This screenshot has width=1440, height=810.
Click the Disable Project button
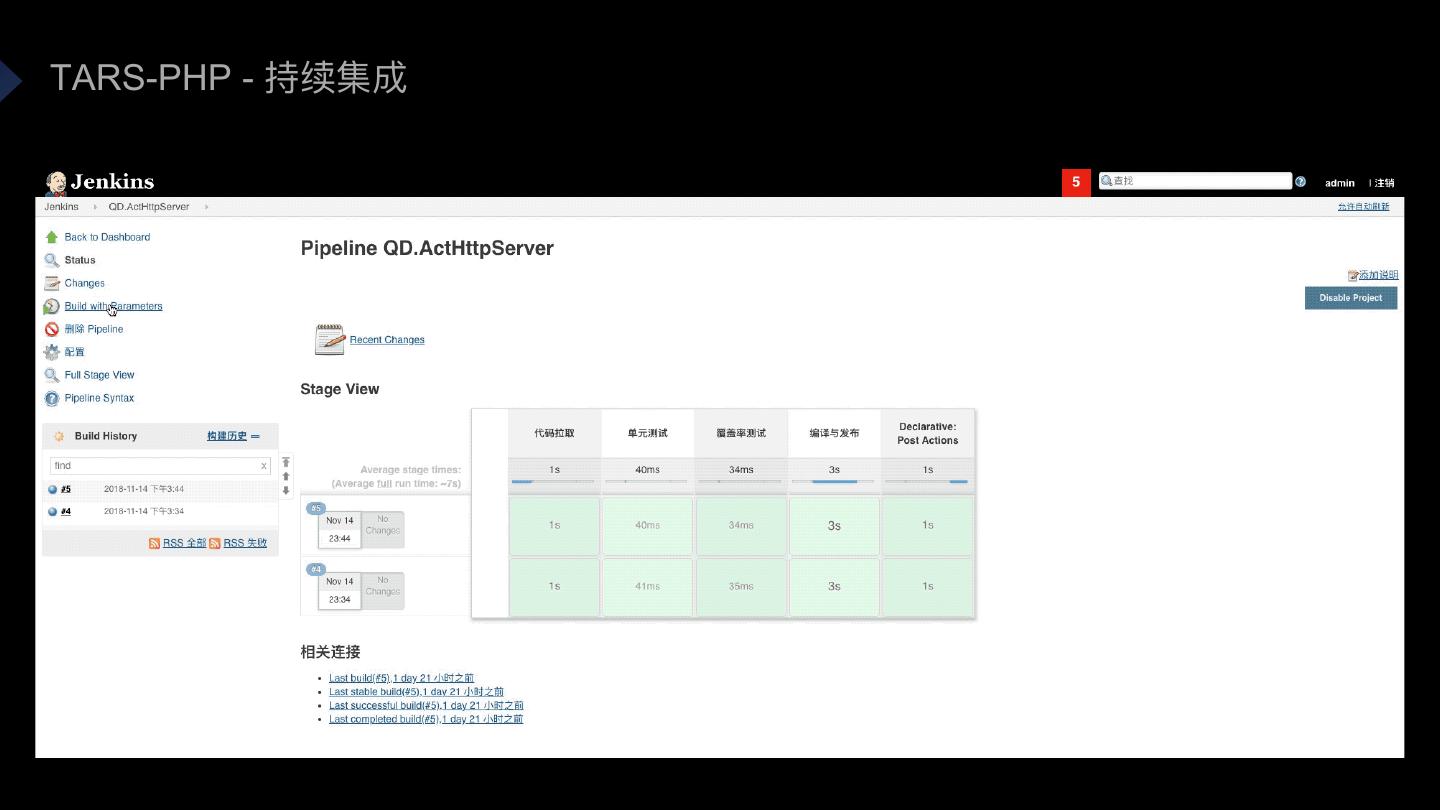pos(1351,298)
